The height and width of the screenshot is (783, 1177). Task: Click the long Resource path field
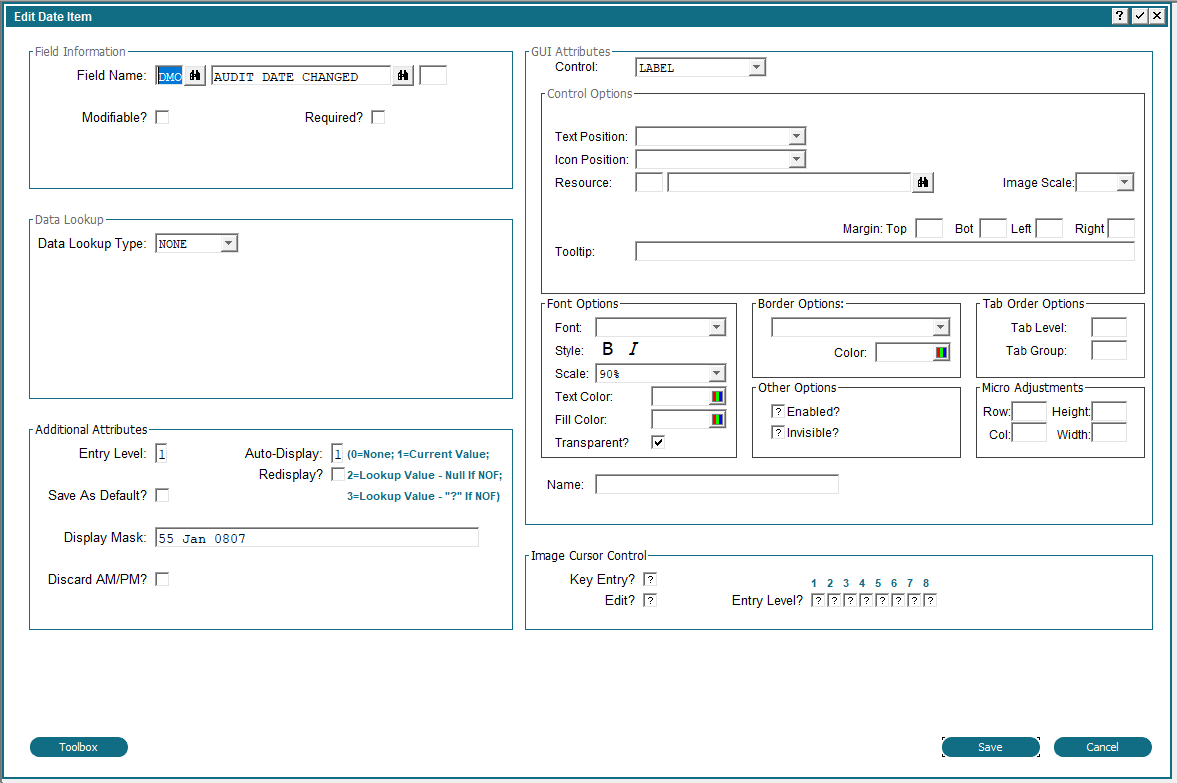click(790, 182)
